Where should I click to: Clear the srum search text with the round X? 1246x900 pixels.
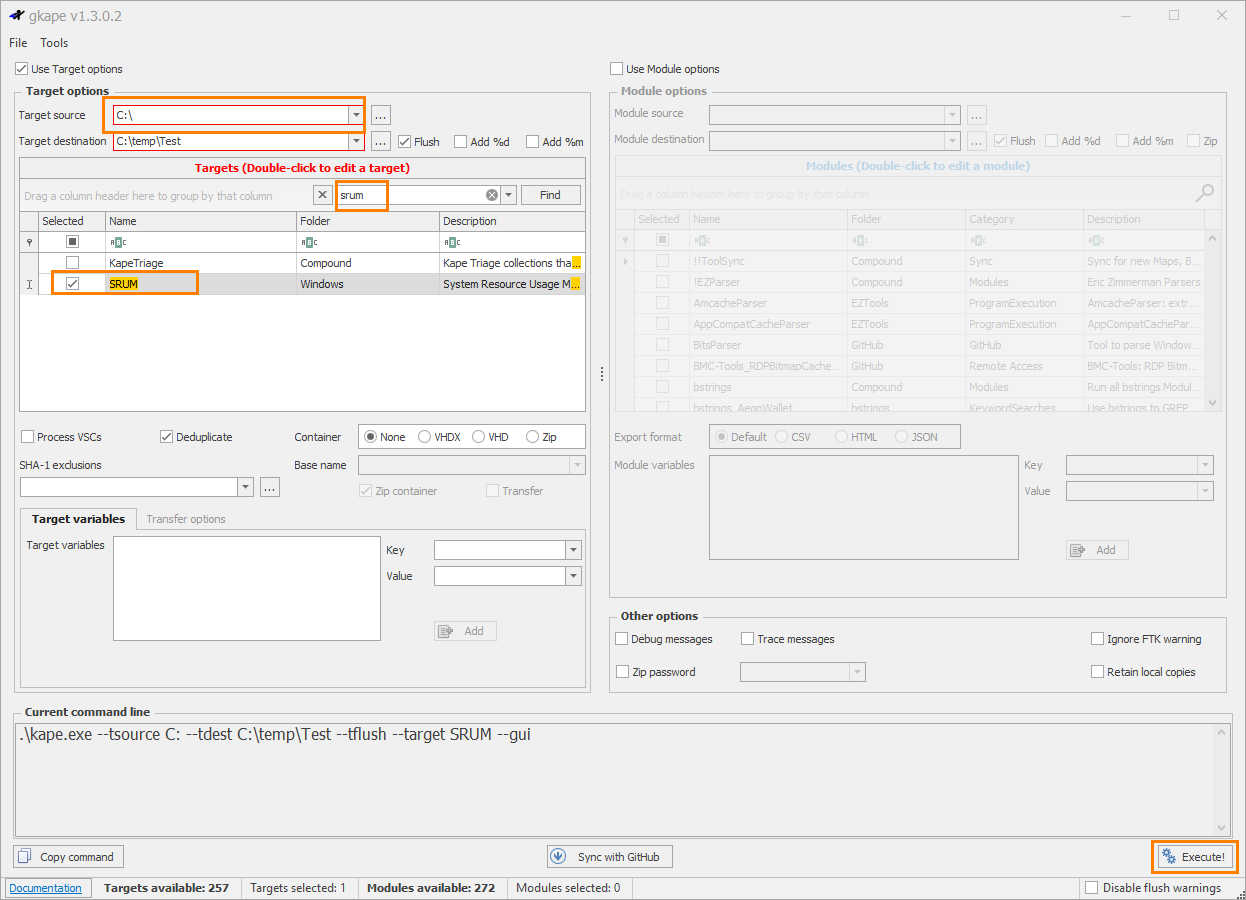tap(492, 195)
